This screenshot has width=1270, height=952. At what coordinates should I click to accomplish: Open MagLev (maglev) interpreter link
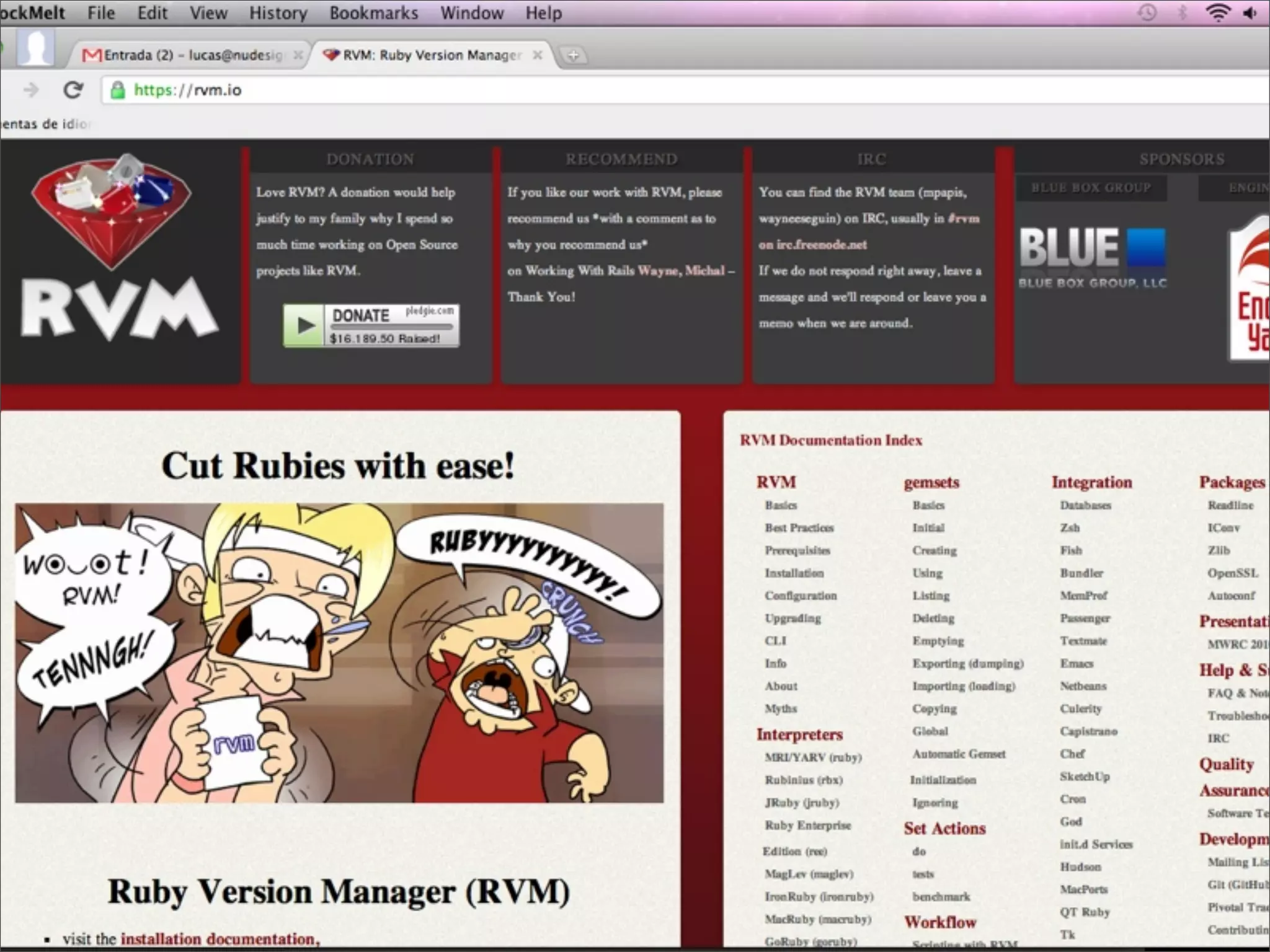pos(809,874)
